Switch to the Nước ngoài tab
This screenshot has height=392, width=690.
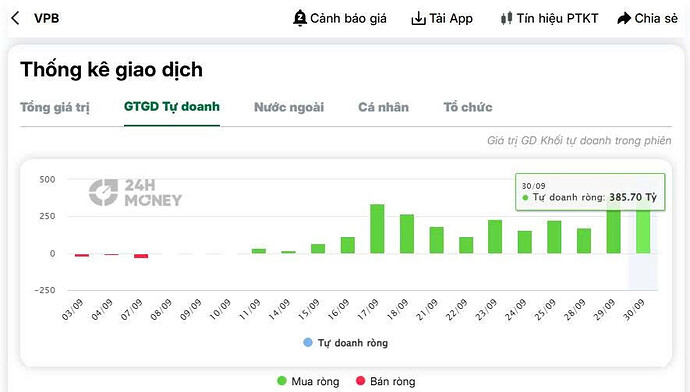pos(289,107)
